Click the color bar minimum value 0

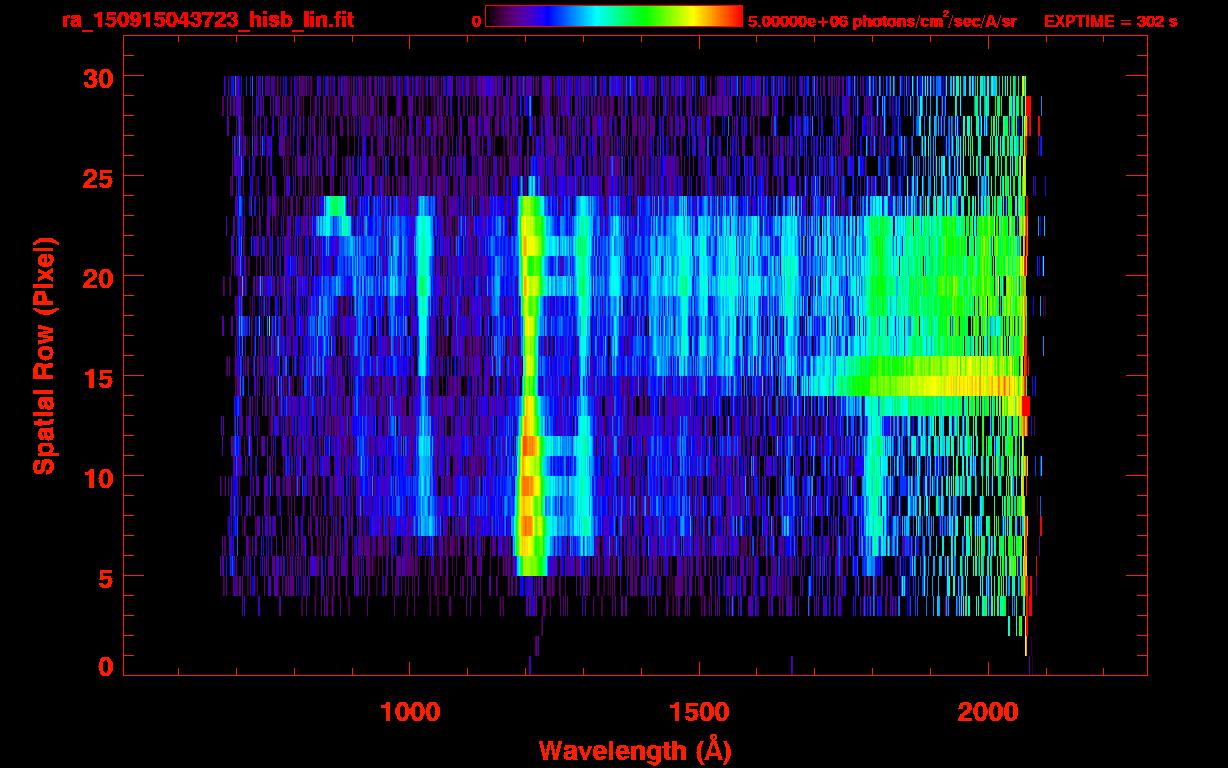pos(476,21)
